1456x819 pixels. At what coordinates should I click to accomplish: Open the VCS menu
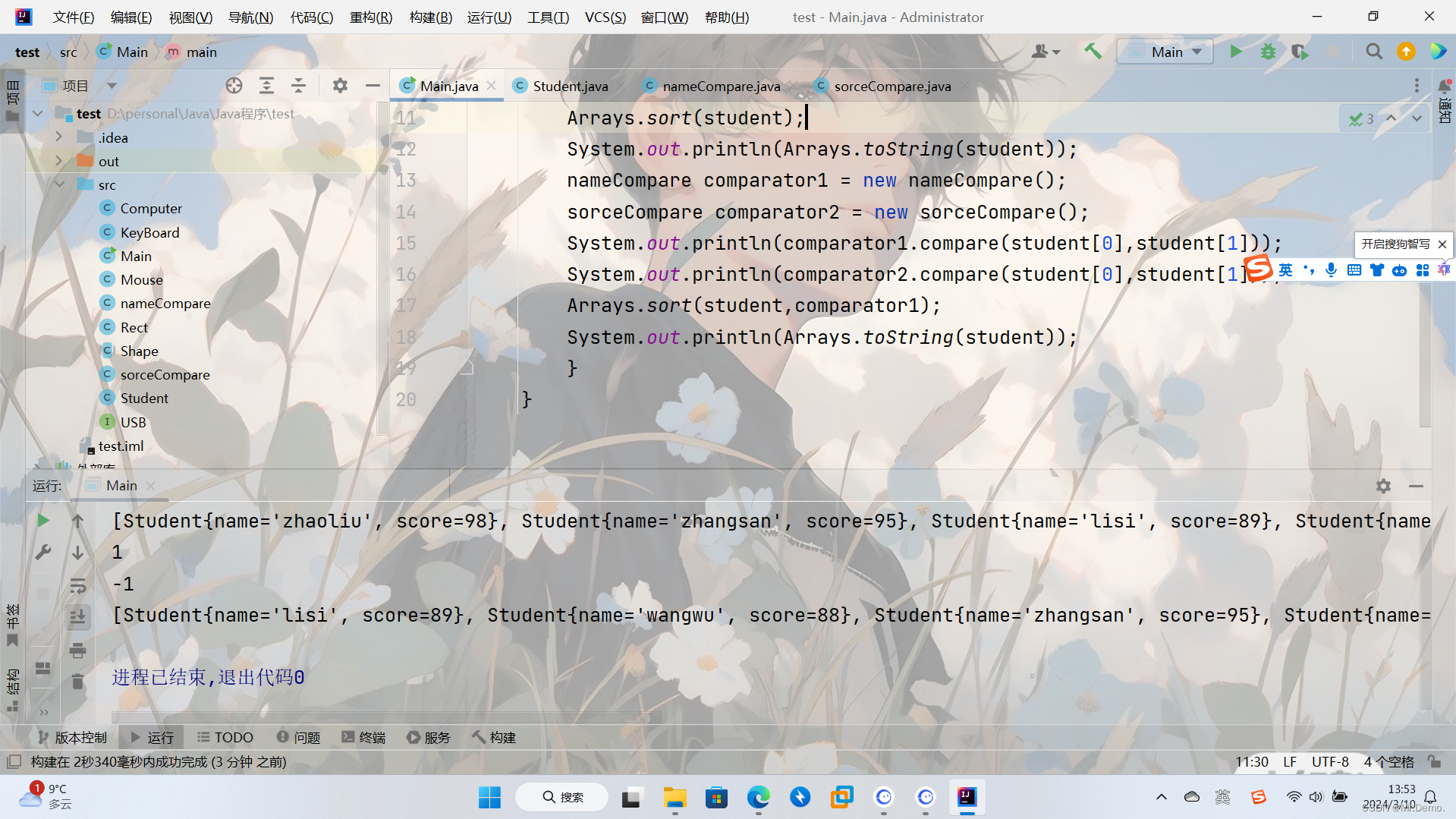[x=605, y=17]
